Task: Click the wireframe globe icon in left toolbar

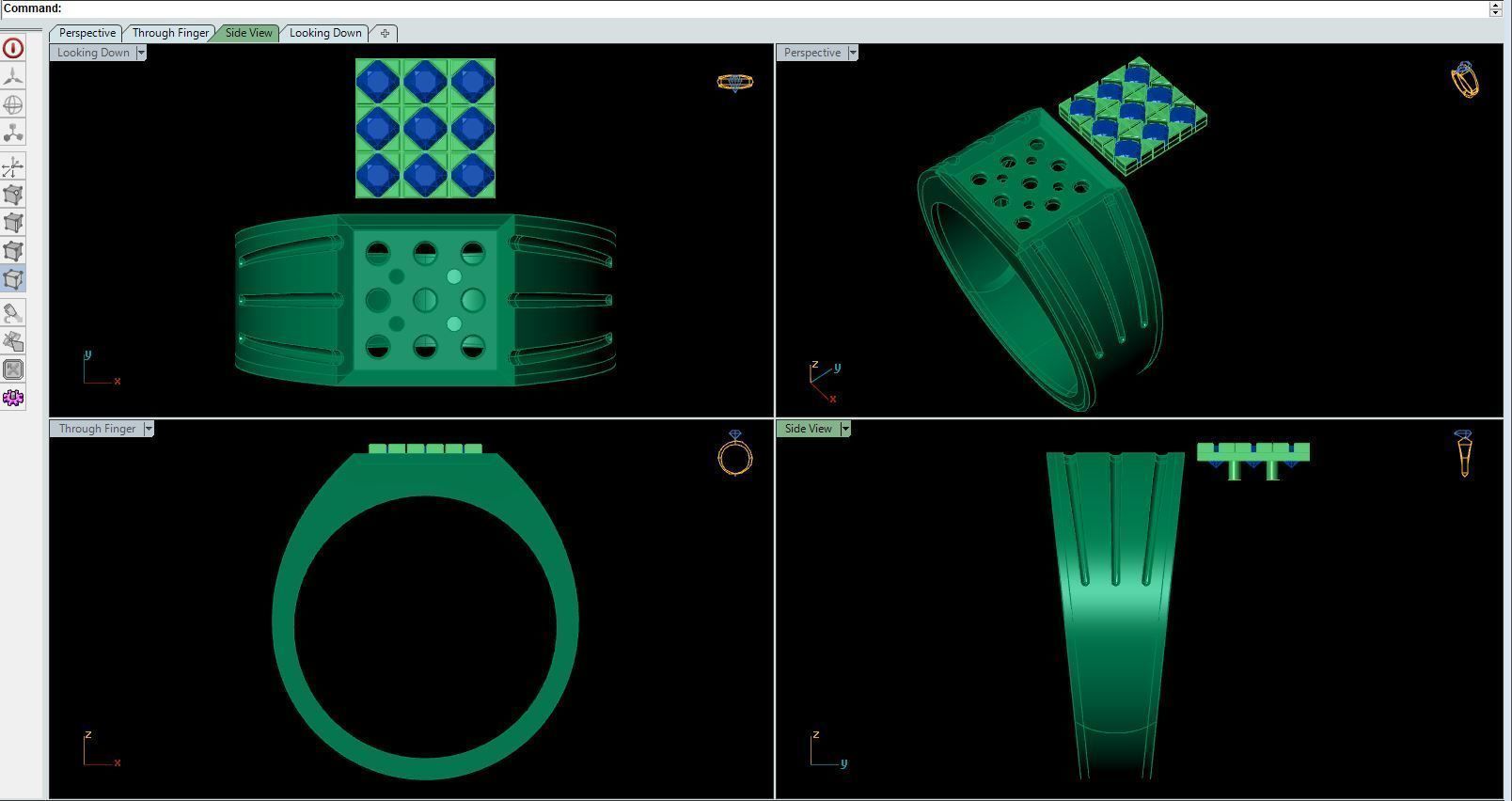Action: coord(13,104)
